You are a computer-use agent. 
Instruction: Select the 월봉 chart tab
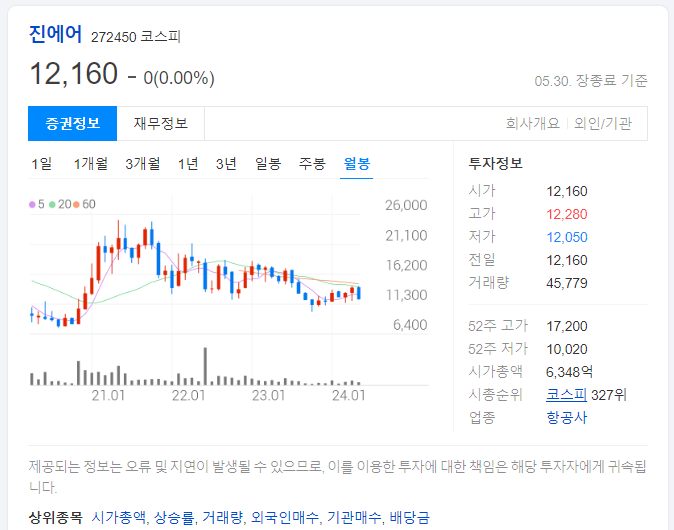point(357,164)
